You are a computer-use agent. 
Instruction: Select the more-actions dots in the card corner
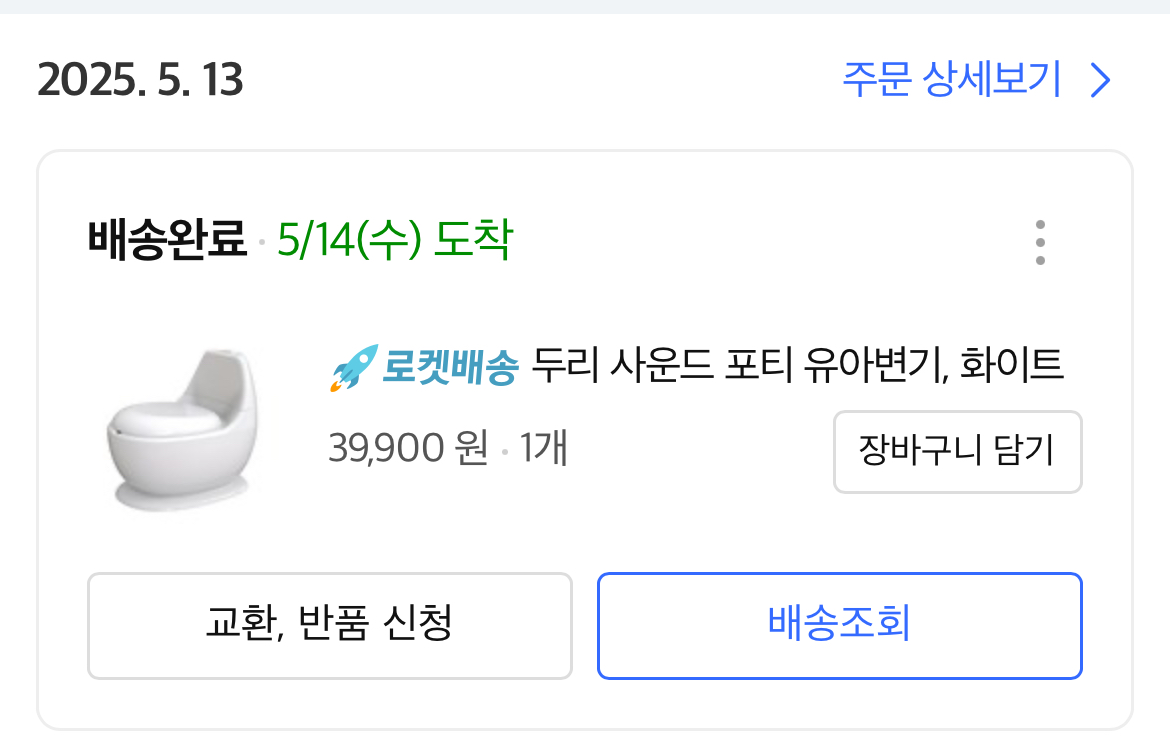(x=1040, y=241)
